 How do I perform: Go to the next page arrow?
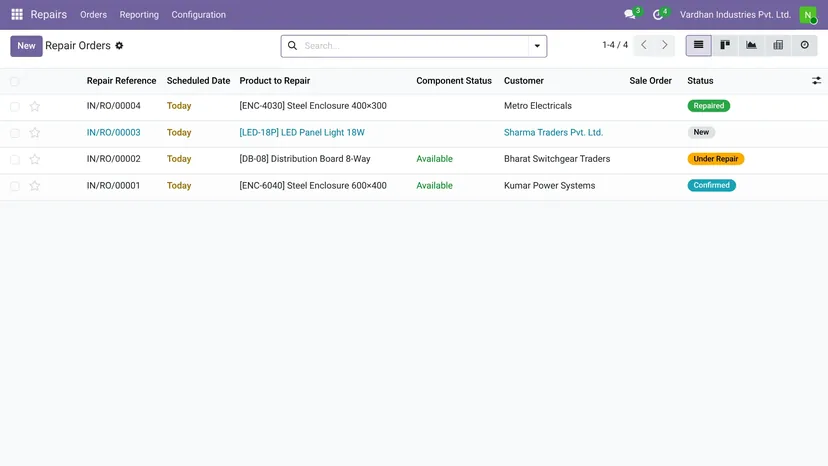pos(664,45)
